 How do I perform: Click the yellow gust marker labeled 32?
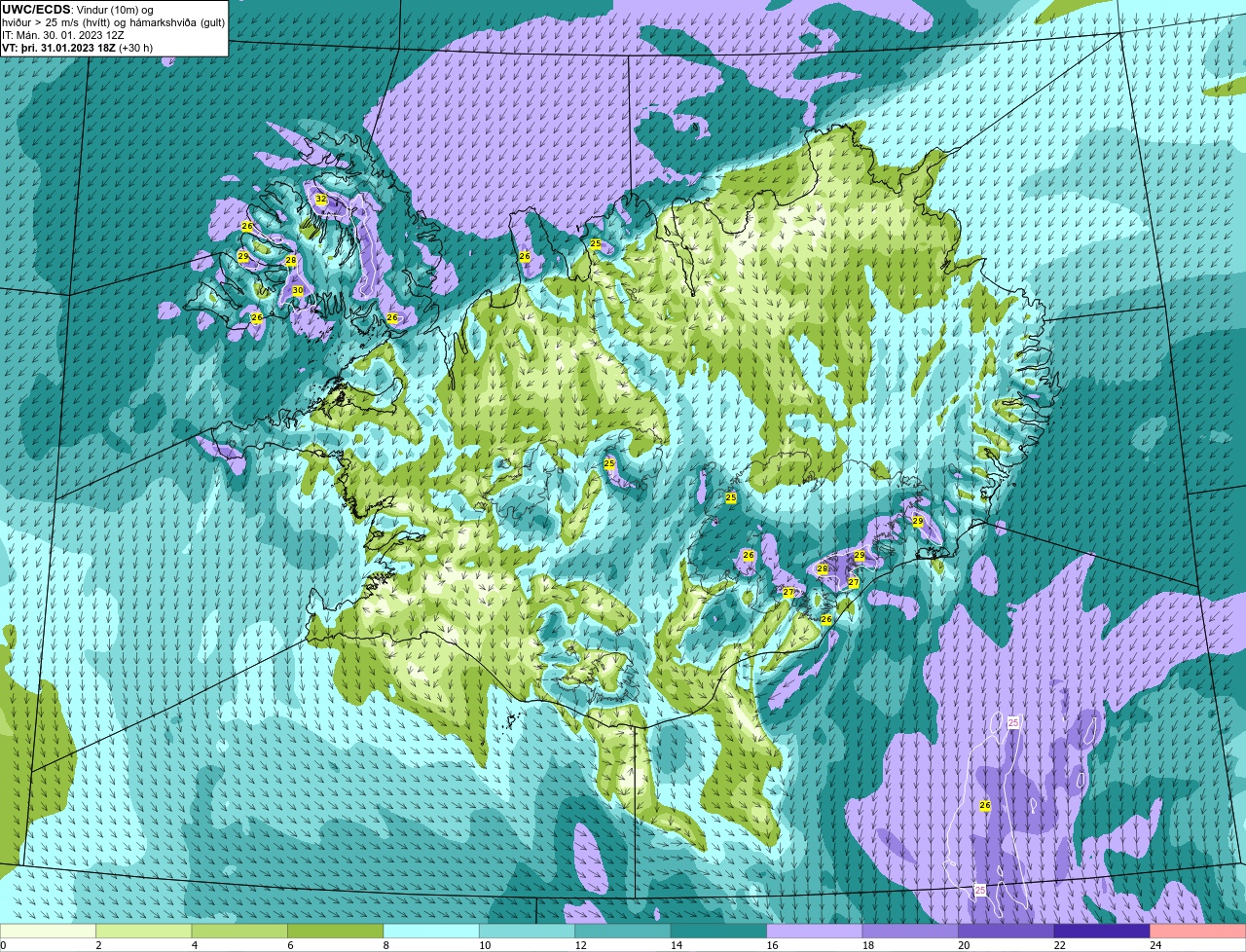[320, 199]
